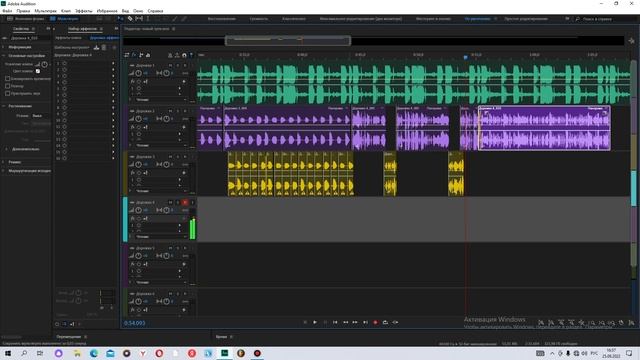This screenshot has height=360, width=640.
Task: Toggle the metronome icon above tracks
Action: click(170, 55)
